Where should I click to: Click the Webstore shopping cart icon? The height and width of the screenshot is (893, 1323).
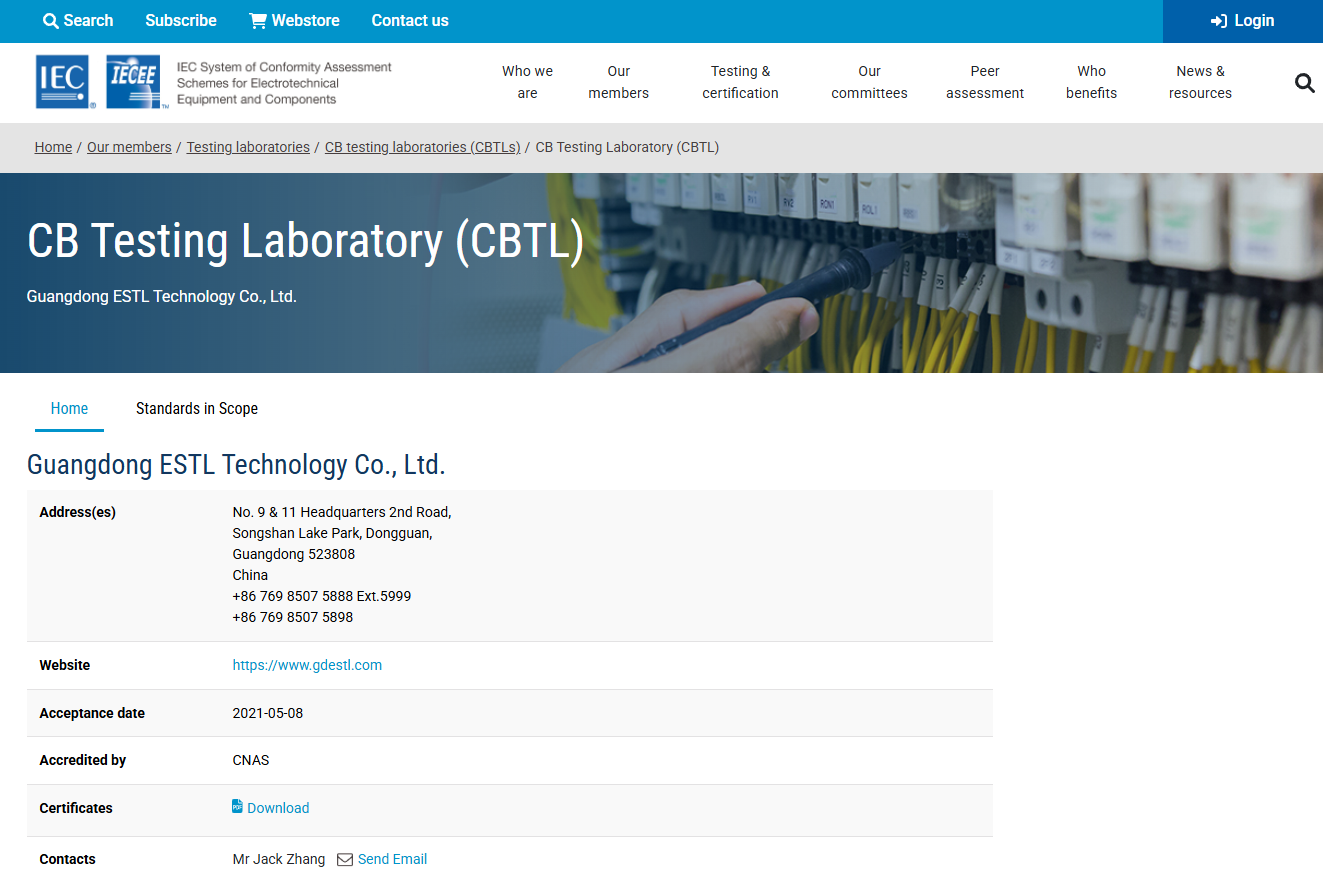tap(258, 21)
